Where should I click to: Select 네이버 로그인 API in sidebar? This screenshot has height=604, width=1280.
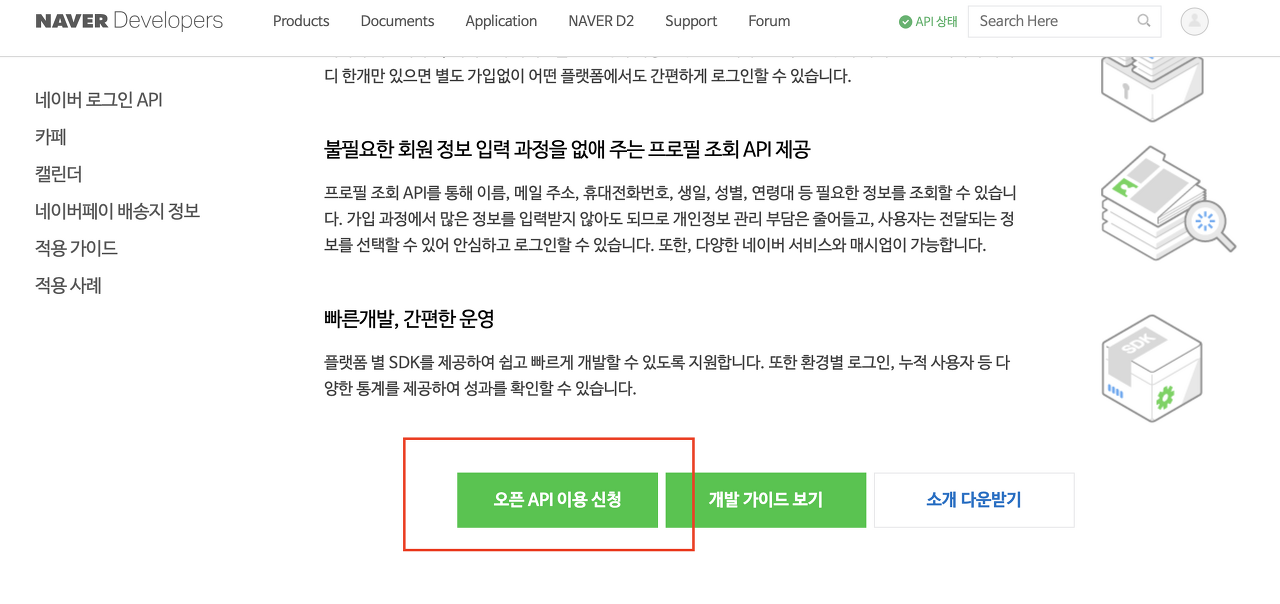tap(99, 100)
